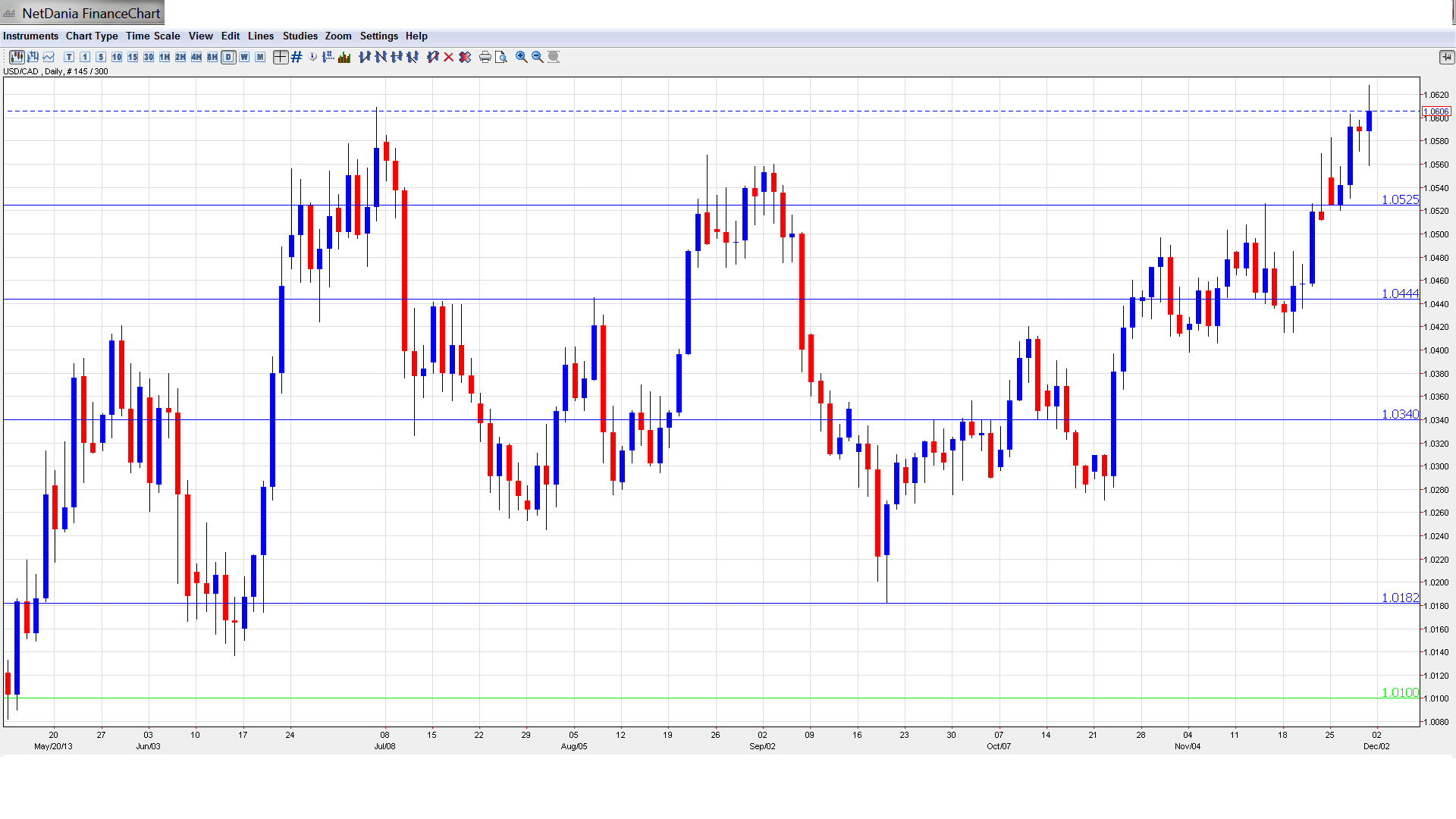Switch to line chart type icon

(49, 57)
